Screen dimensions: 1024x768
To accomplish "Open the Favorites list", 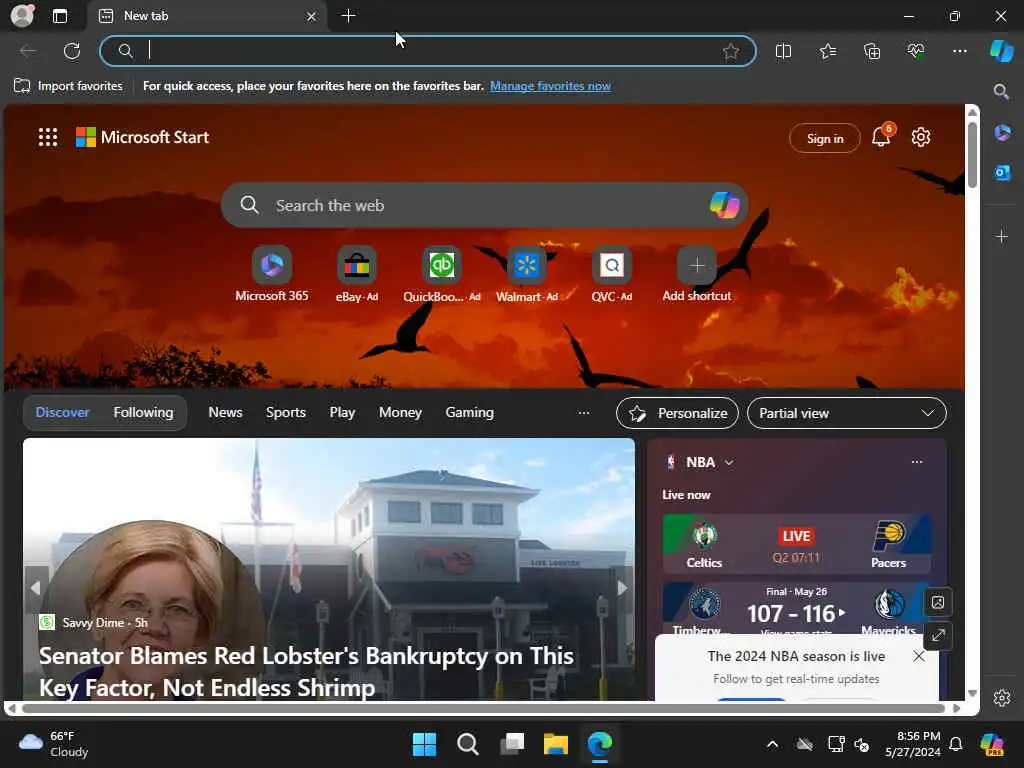I will click(827, 51).
